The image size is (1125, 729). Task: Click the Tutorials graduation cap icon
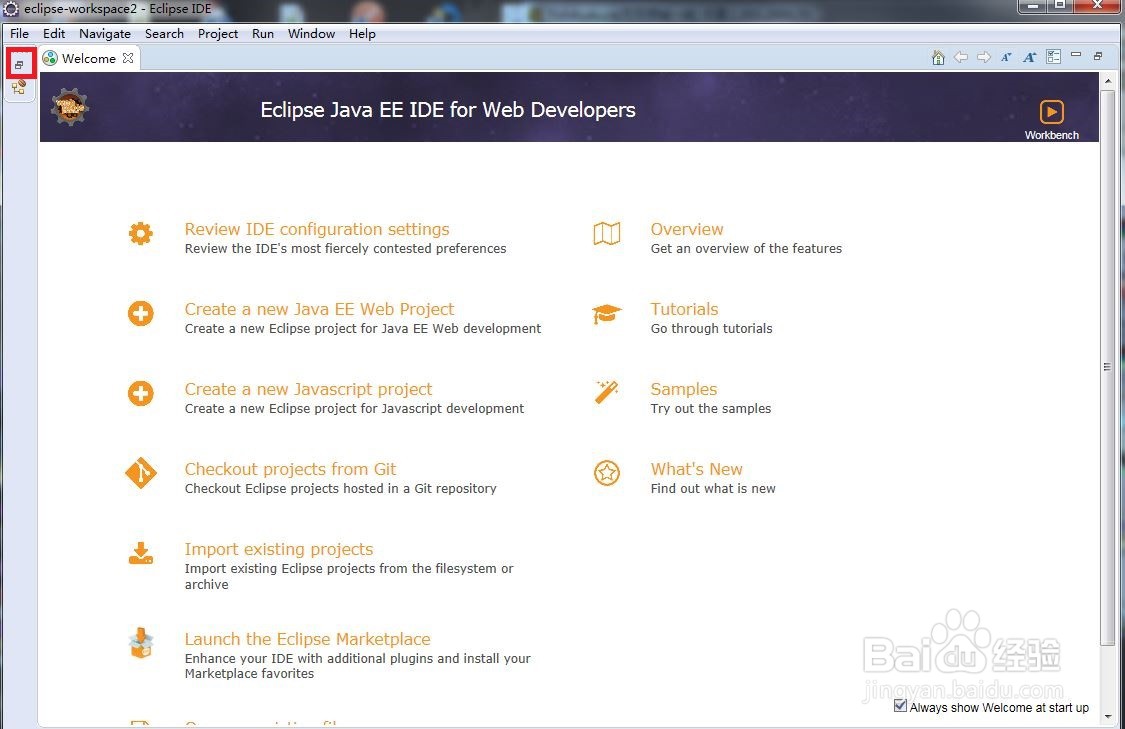[x=607, y=314]
